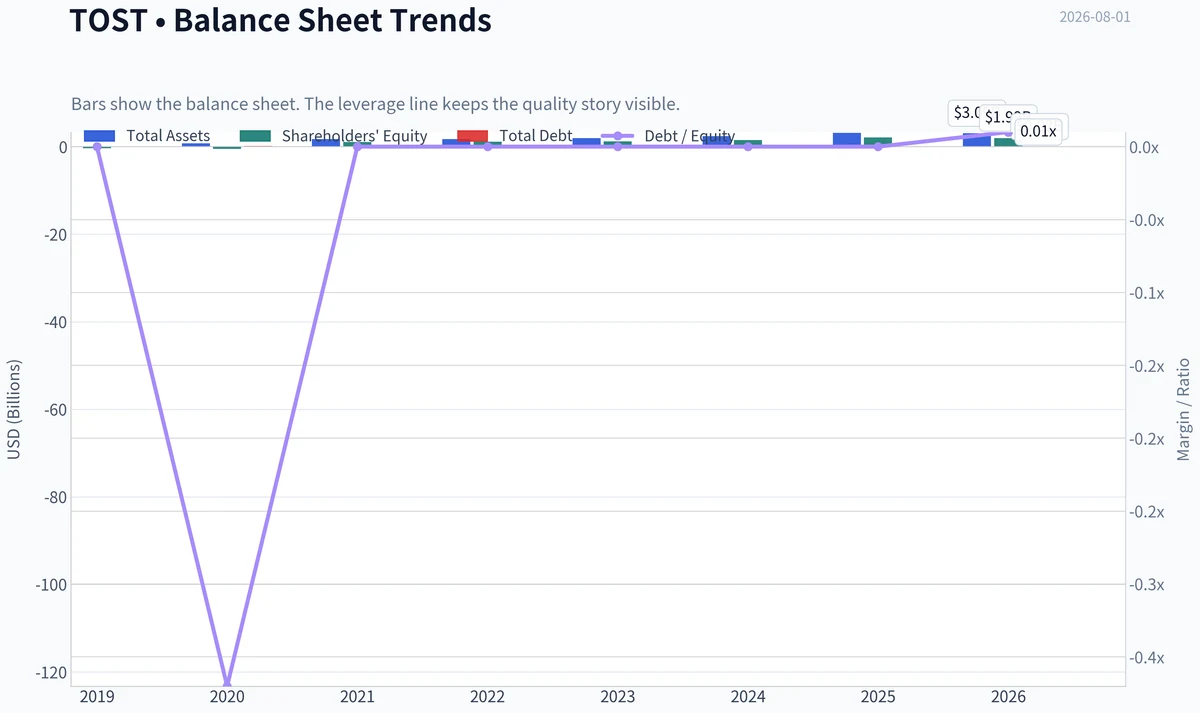Click the blue Total Assets legend swatch
Viewport: 1200px width, 713px height.
tap(100, 136)
